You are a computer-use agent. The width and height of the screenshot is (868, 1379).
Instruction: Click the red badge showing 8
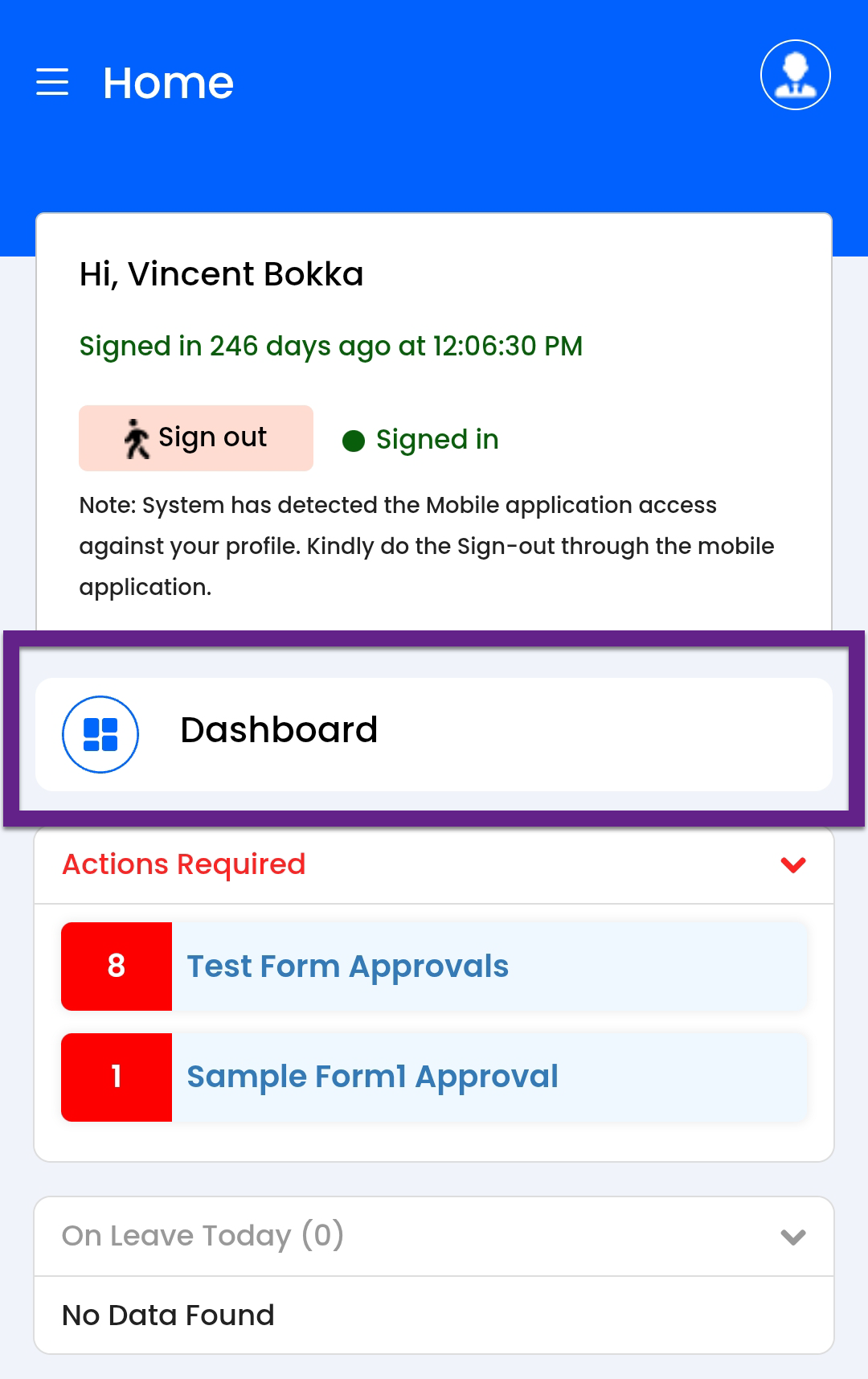click(x=117, y=966)
